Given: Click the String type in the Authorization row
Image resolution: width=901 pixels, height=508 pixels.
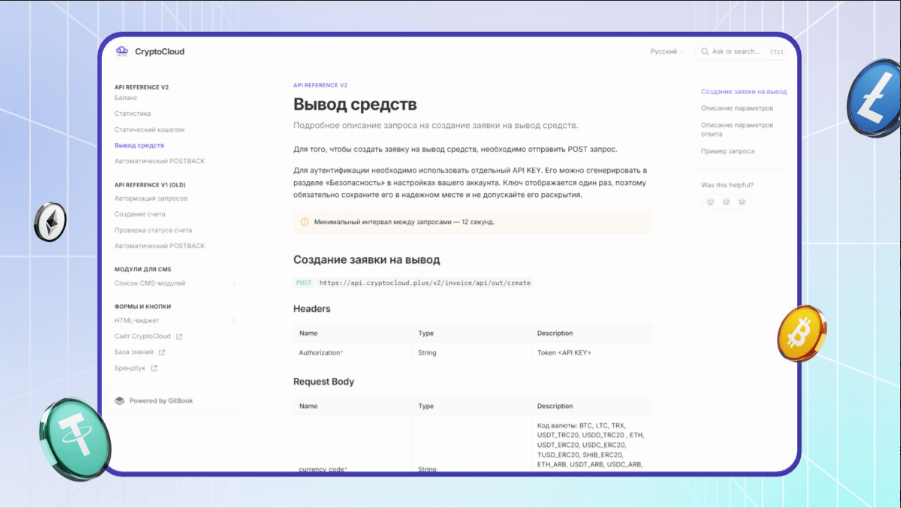Looking at the screenshot, I should tap(427, 353).
